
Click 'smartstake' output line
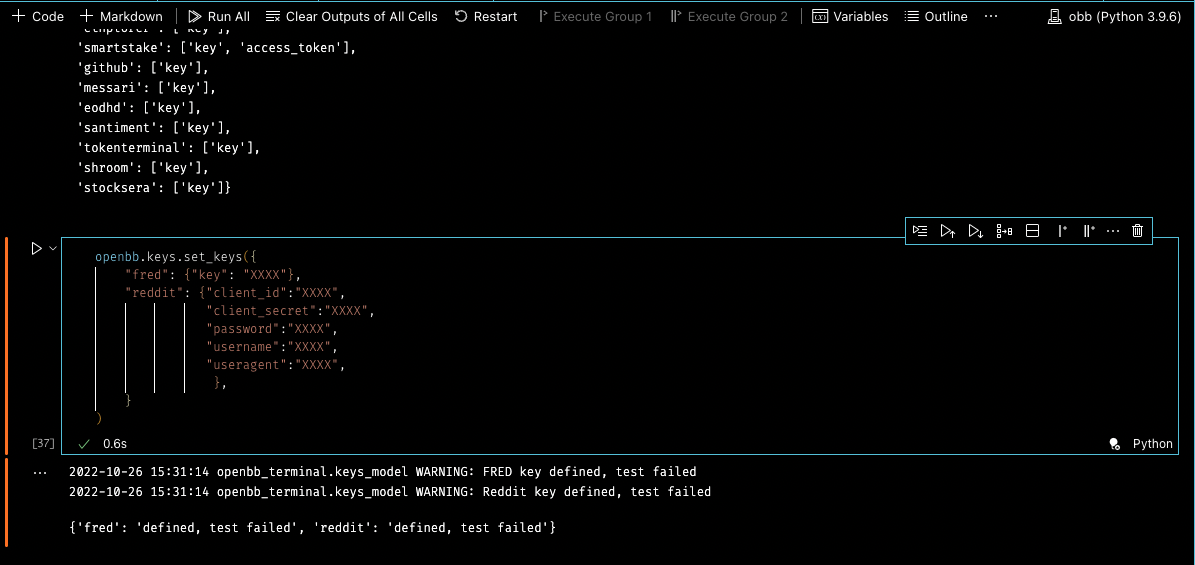[x=216, y=48]
